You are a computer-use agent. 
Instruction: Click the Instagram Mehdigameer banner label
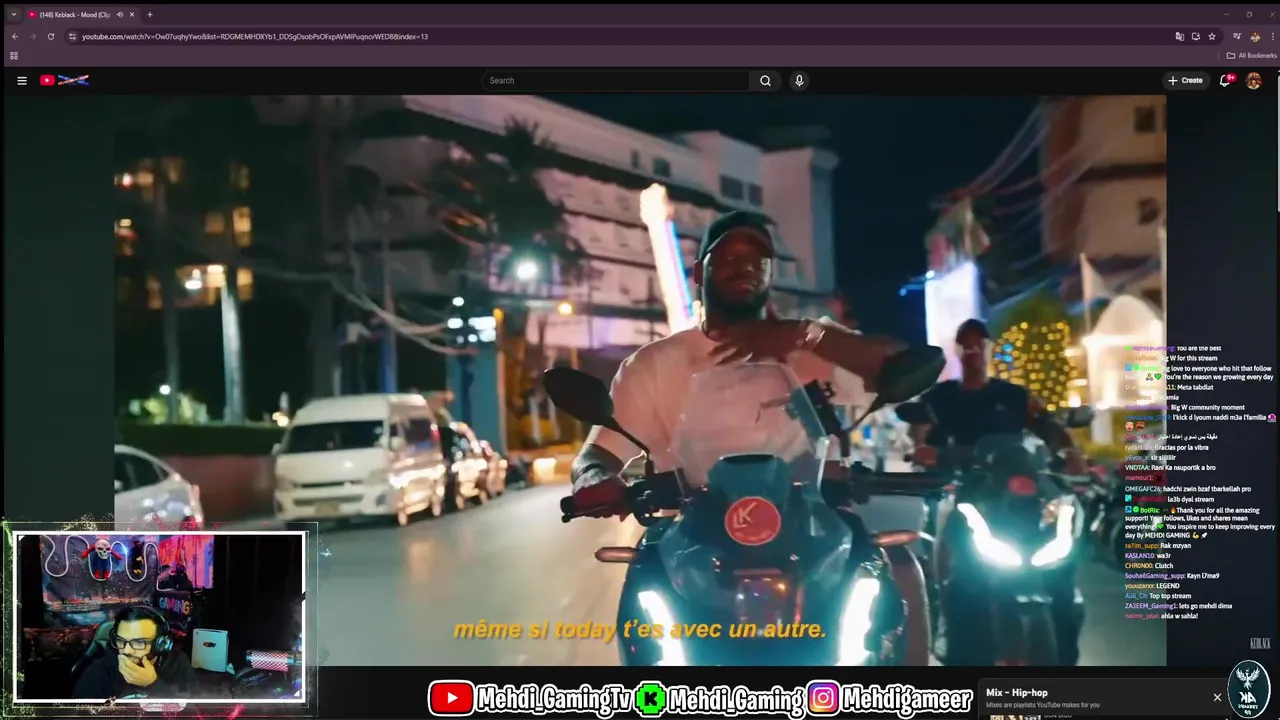pyautogui.click(x=890, y=698)
